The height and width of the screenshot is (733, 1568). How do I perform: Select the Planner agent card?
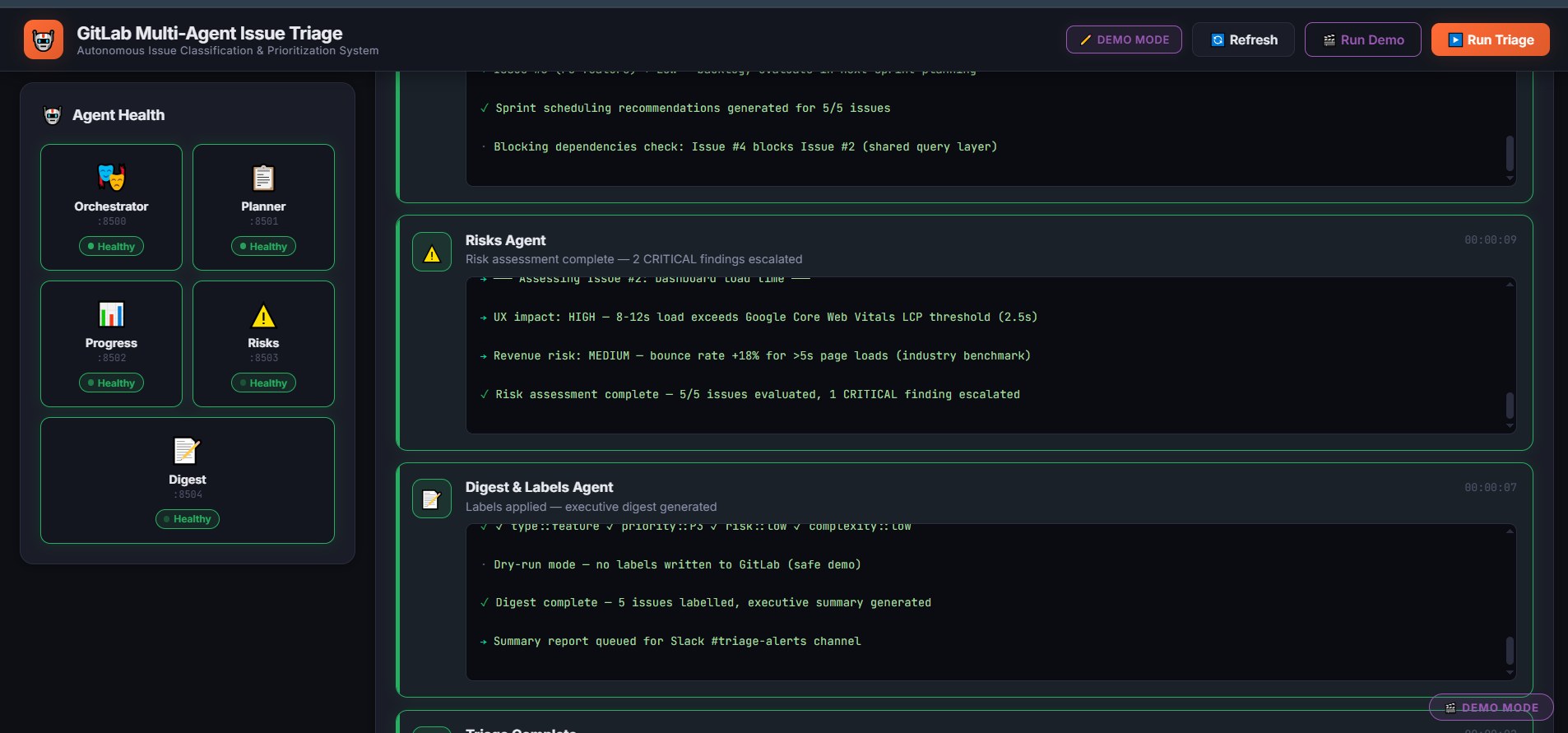pyautogui.click(x=263, y=207)
